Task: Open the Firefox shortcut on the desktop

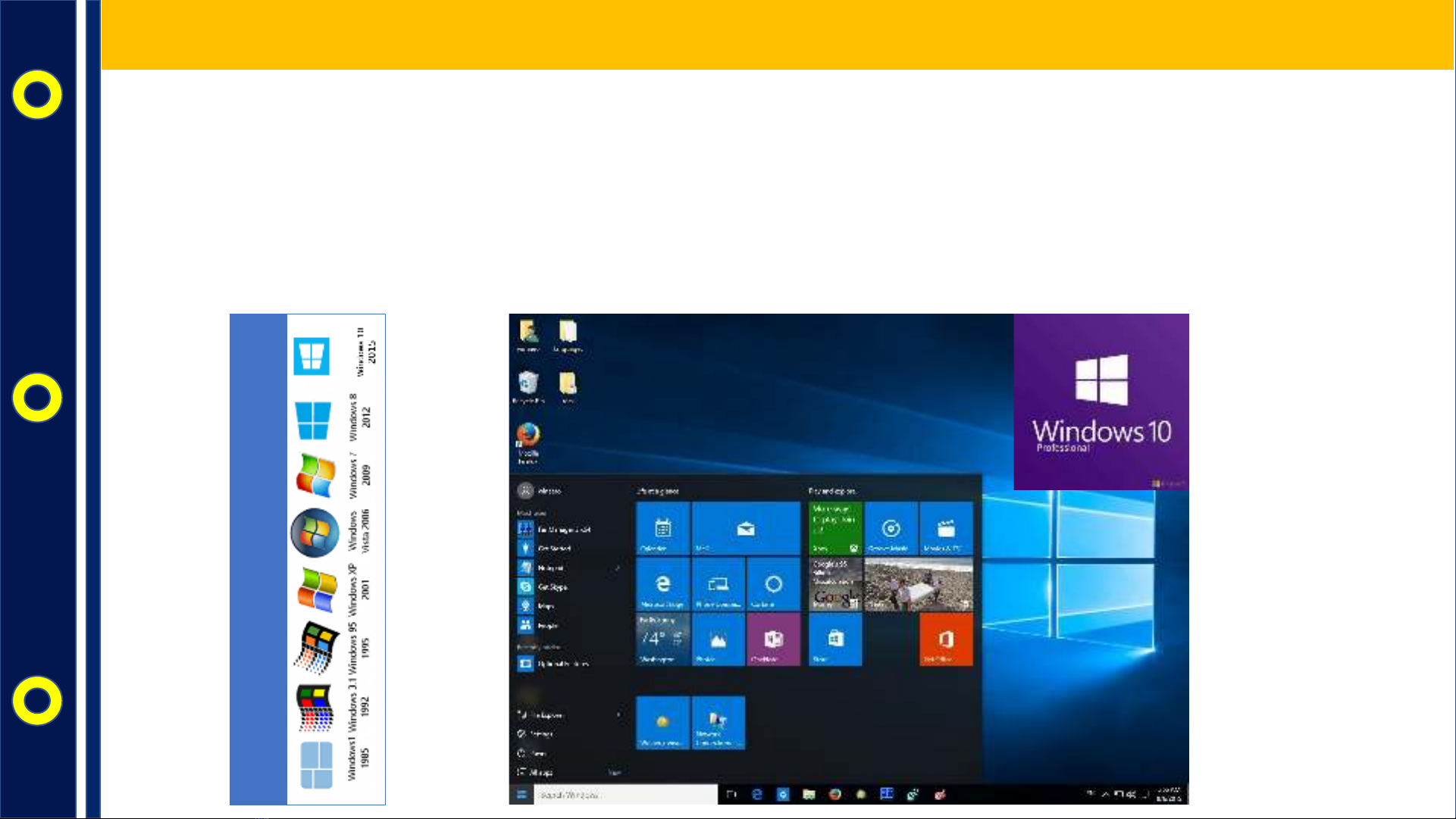Action: coord(528,443)
